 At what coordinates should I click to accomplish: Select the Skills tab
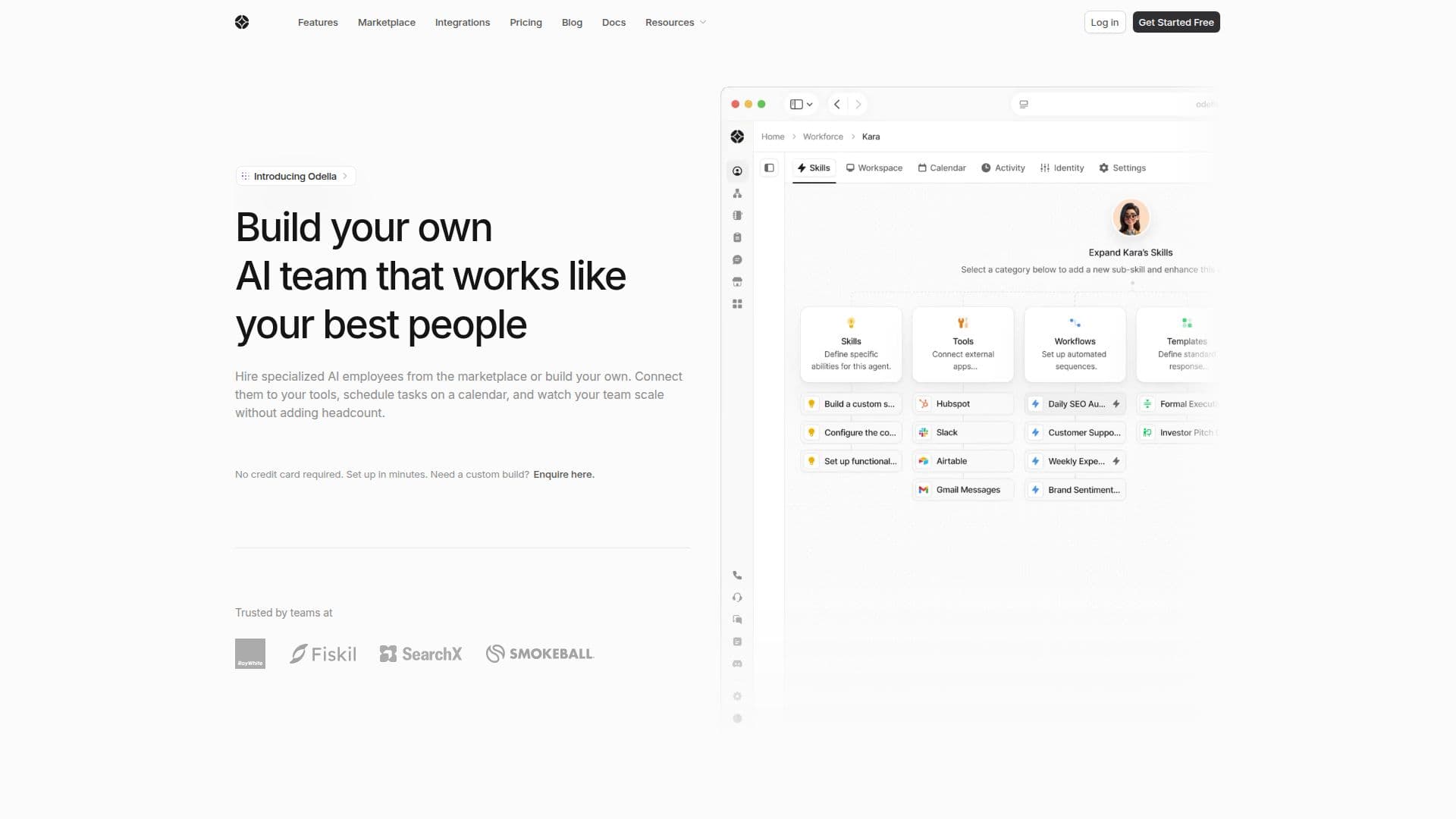(x=814, y=168)
